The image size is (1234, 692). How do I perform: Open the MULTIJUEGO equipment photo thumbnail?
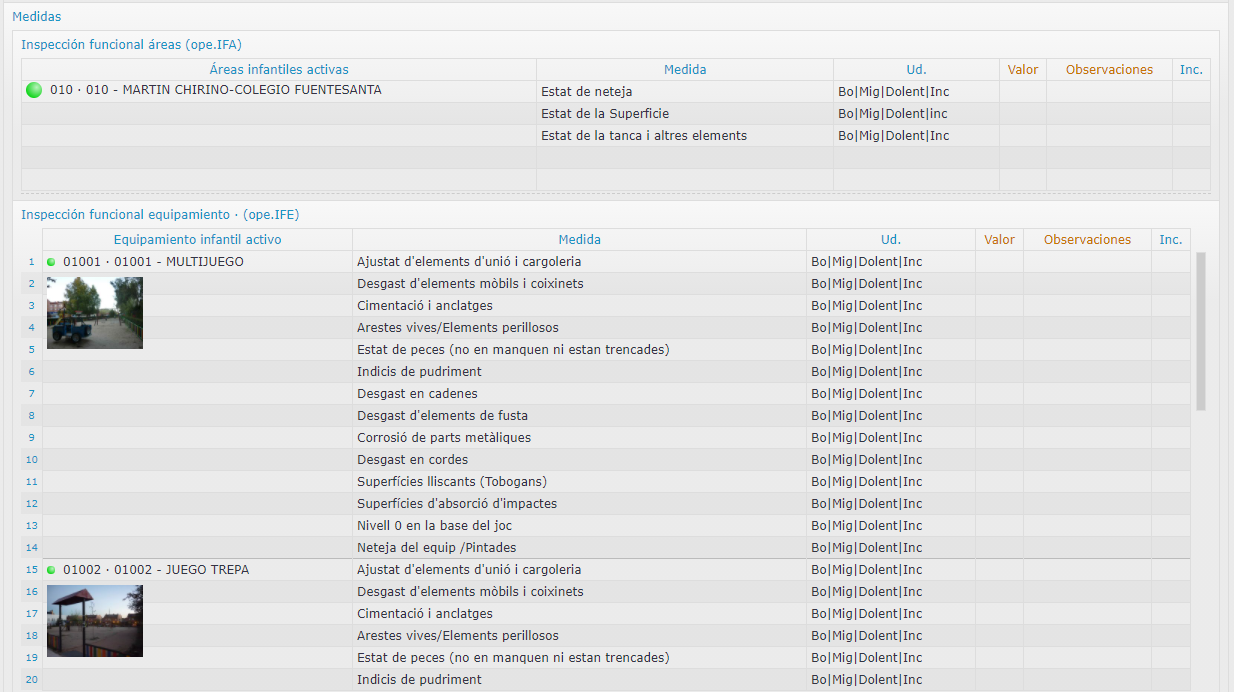(x=95, y=313)
